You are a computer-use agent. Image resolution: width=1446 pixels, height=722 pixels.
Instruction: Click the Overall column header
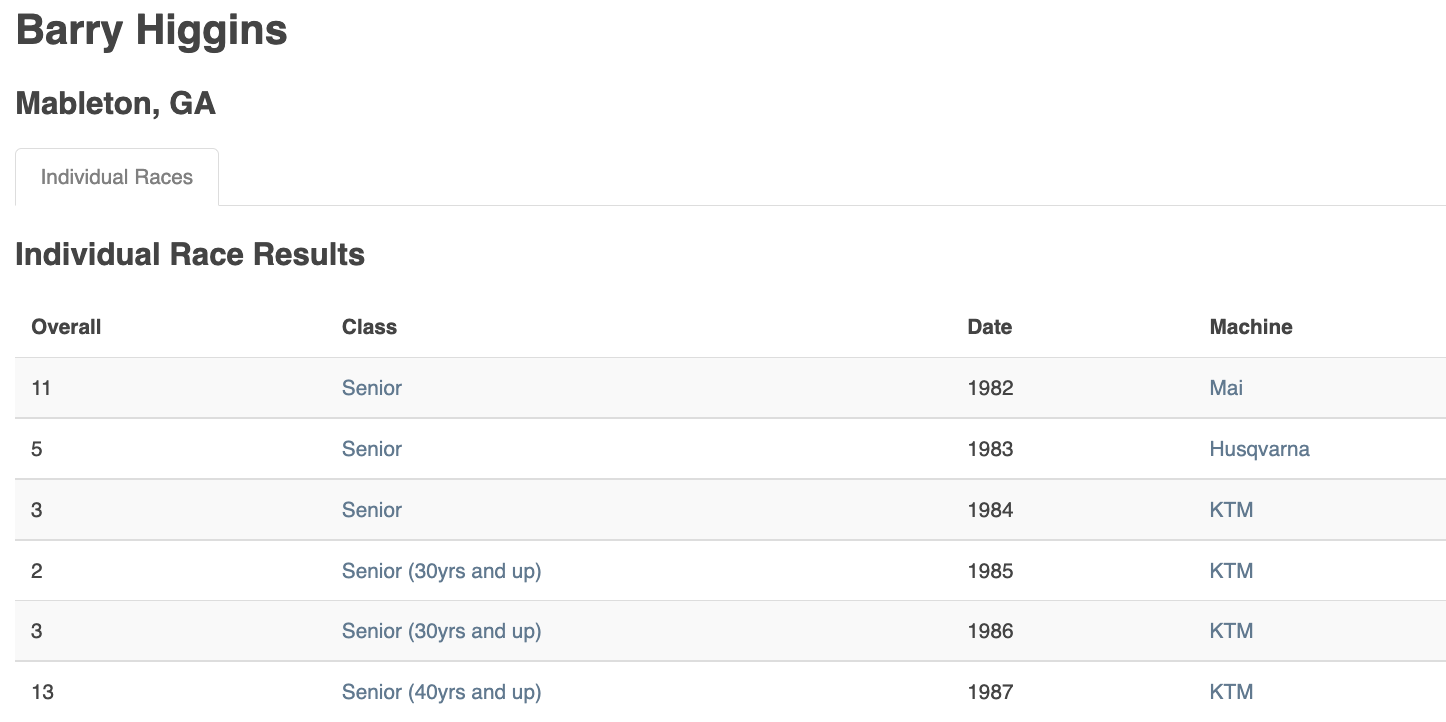(x=66, y=327)
